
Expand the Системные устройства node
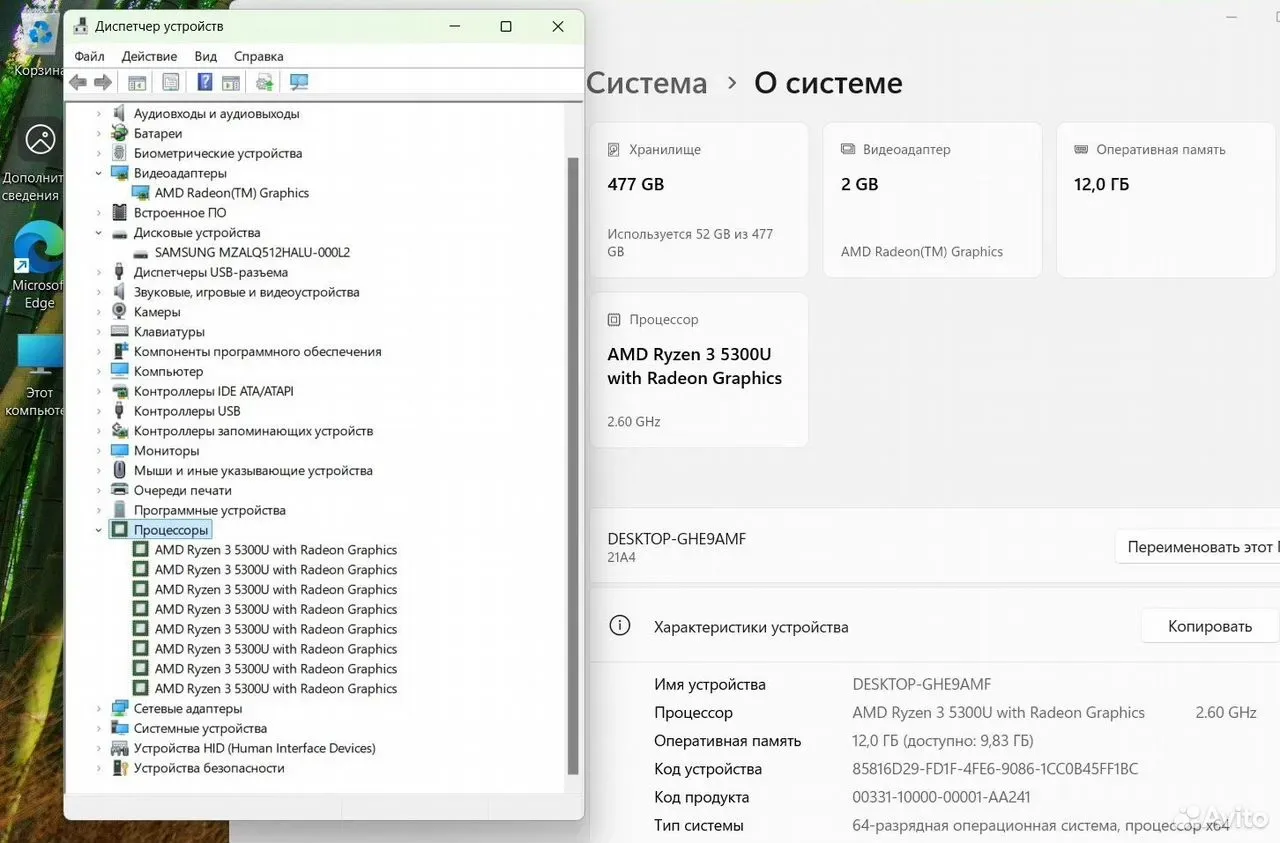point(99,728)
